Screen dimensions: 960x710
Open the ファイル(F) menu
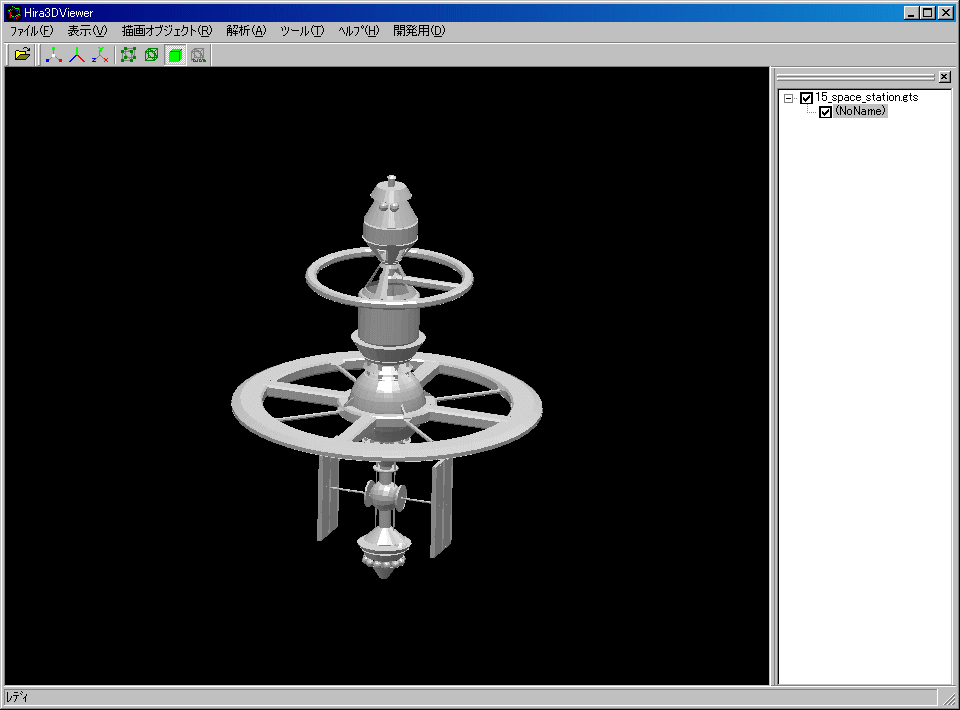31,31
